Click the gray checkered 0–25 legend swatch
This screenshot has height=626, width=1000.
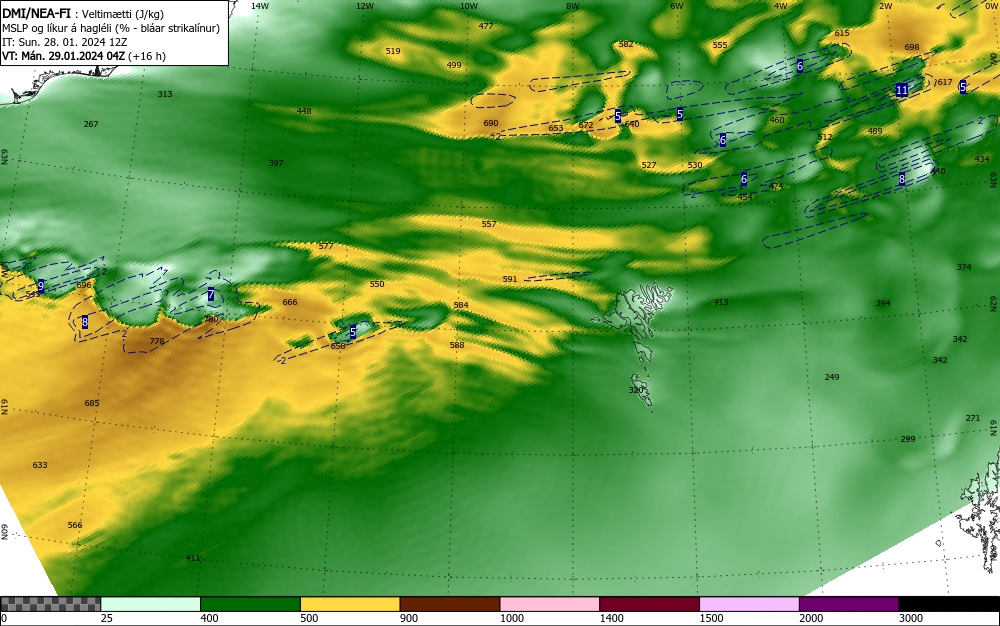50,604
